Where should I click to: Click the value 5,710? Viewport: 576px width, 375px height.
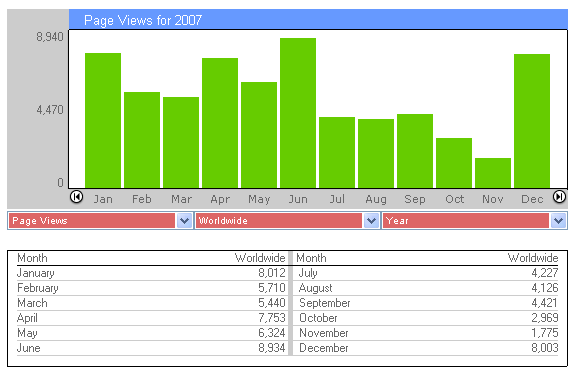point(272,288)
